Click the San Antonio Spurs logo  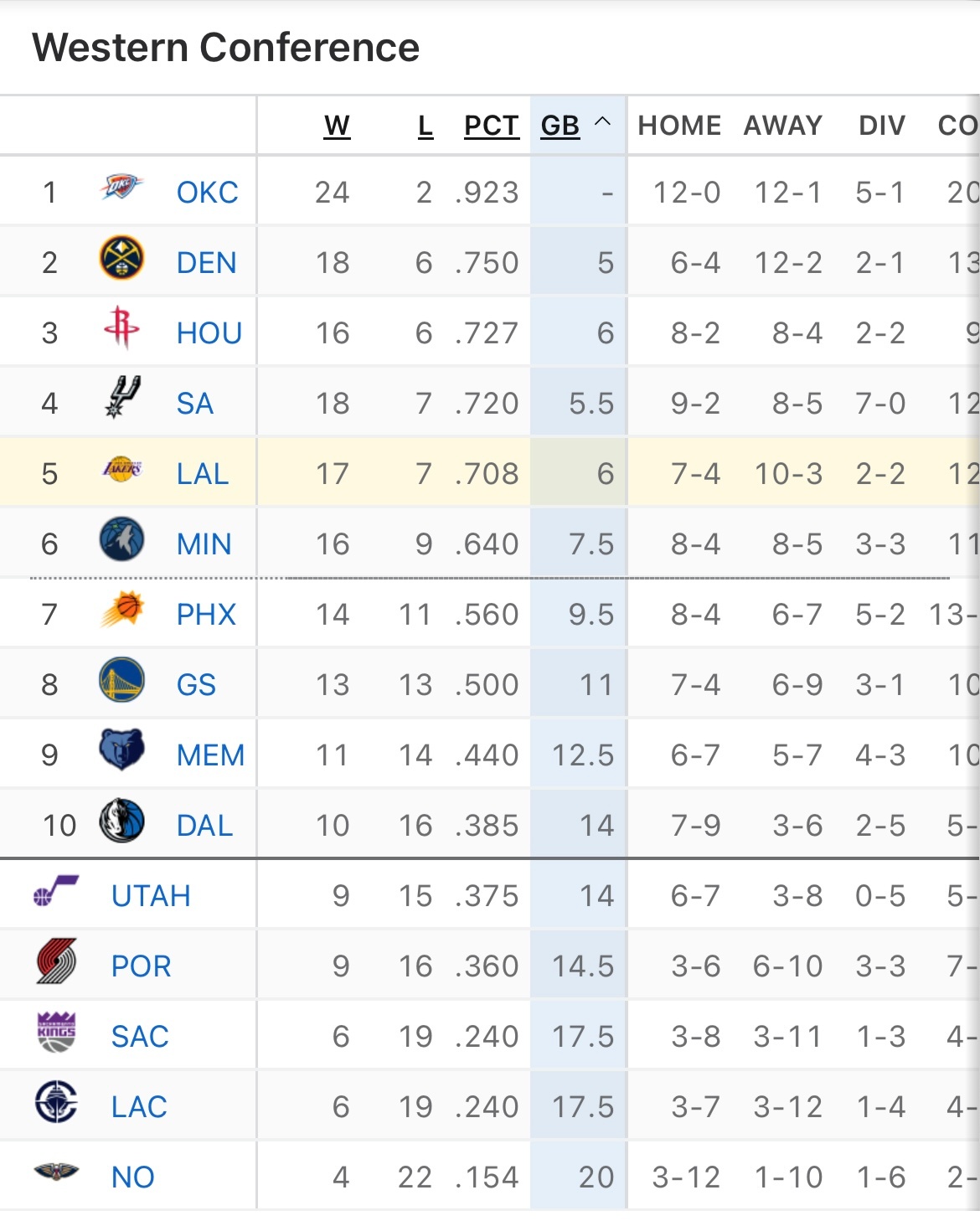122,398
